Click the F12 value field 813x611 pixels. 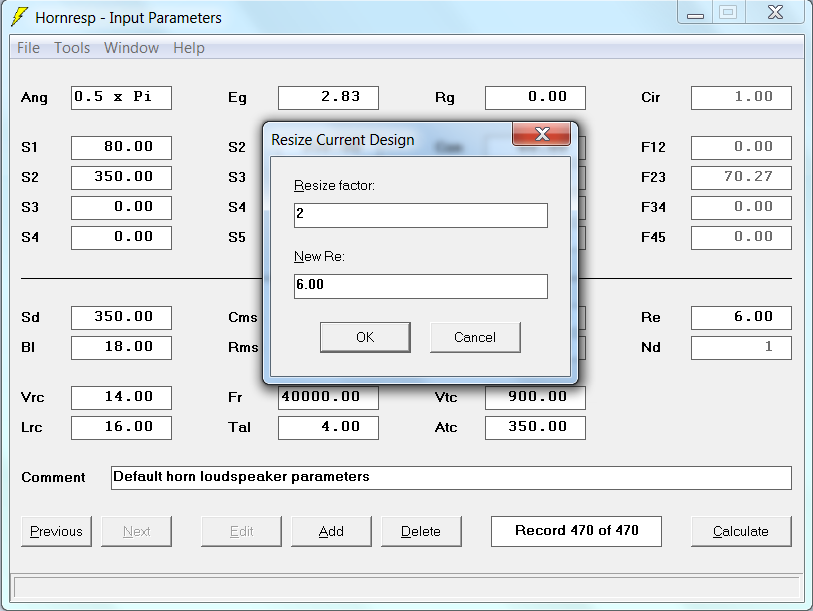click(741, 148)
